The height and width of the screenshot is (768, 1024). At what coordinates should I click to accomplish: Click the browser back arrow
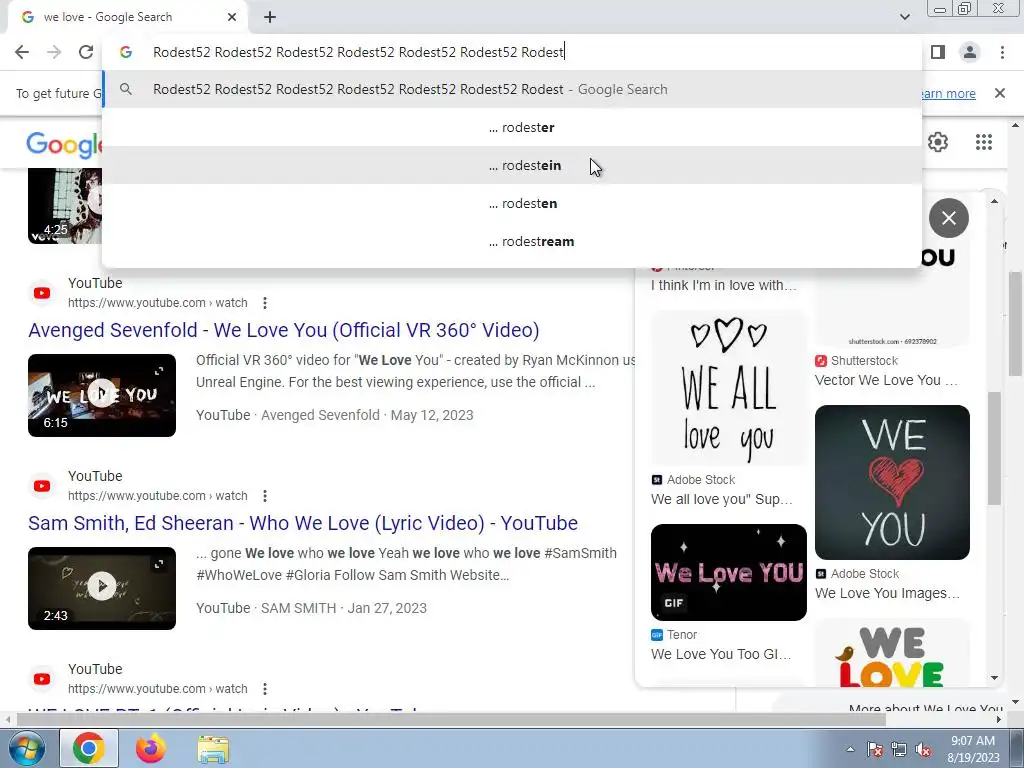pos(22,52)
